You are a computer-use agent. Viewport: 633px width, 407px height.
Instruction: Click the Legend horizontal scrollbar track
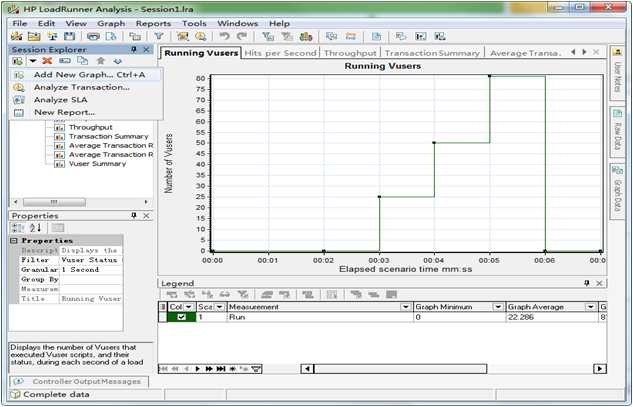[x=400, y=369]
